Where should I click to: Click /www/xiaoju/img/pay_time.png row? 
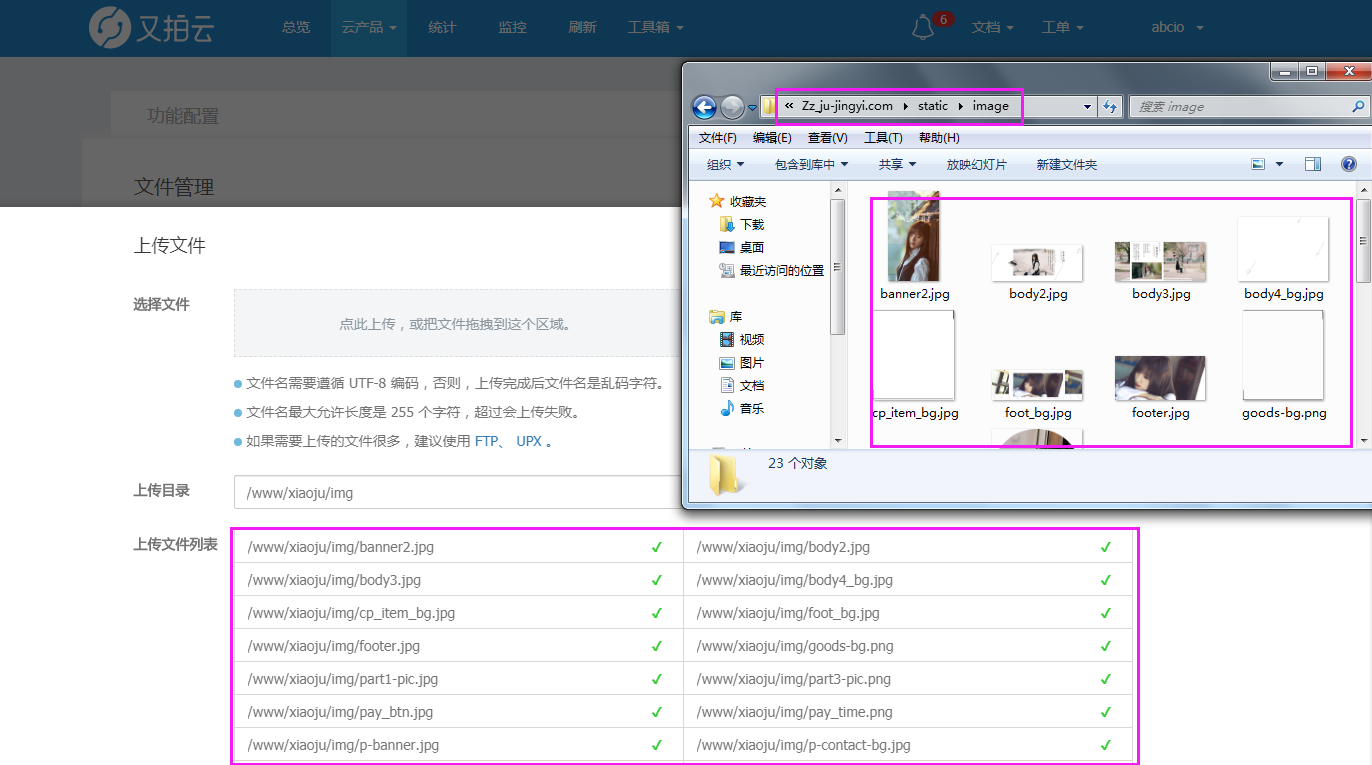908,712
